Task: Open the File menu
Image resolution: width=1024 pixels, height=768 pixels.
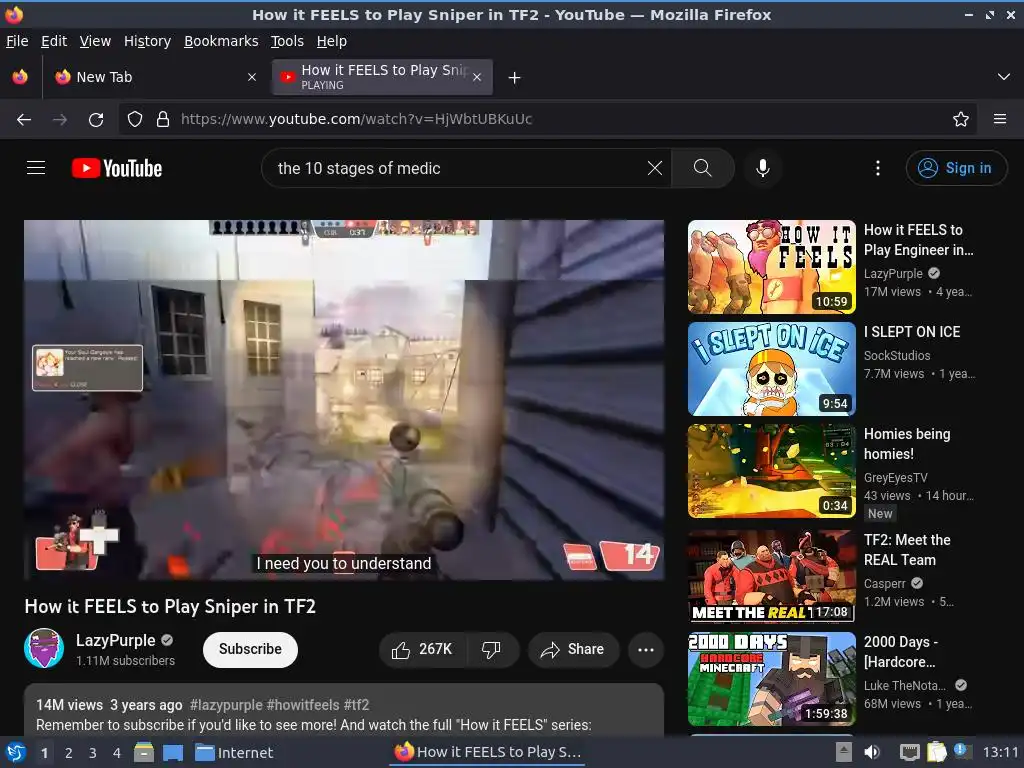Action: [x=17, y=41]
